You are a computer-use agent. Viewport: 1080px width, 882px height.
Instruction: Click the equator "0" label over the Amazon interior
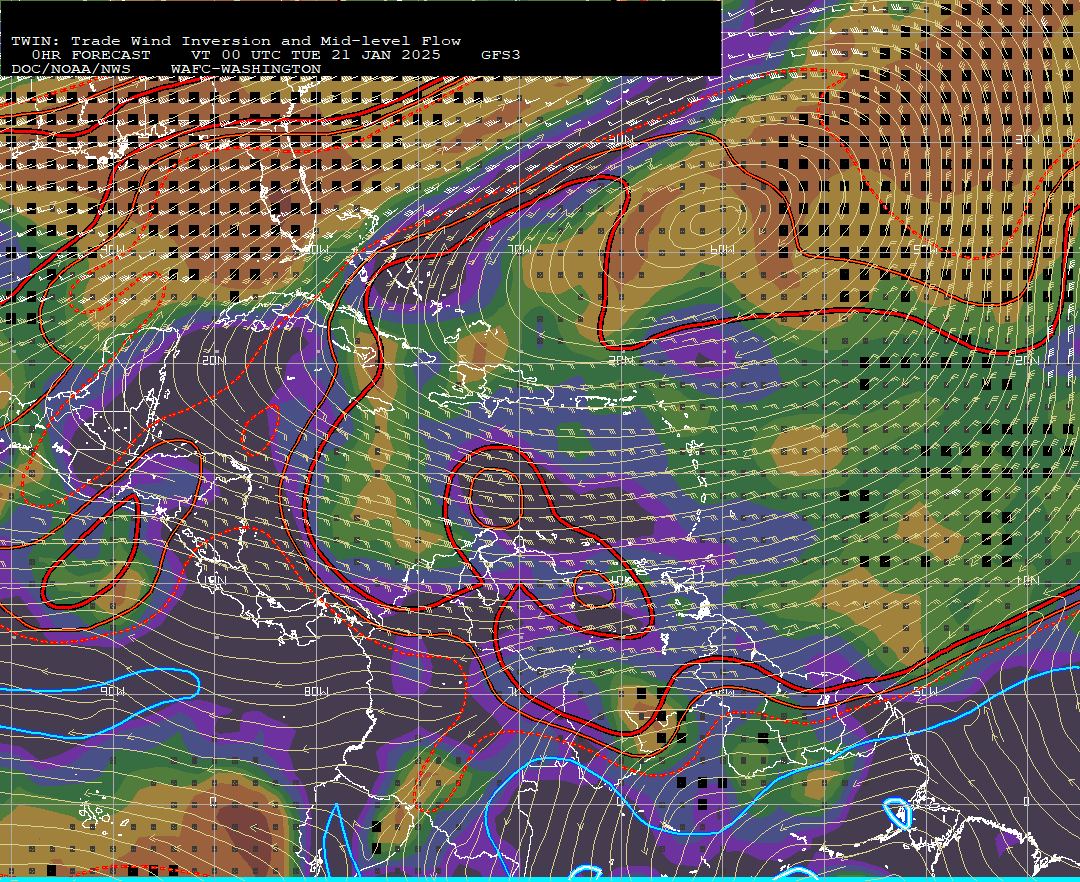click(x=621, y=801)
